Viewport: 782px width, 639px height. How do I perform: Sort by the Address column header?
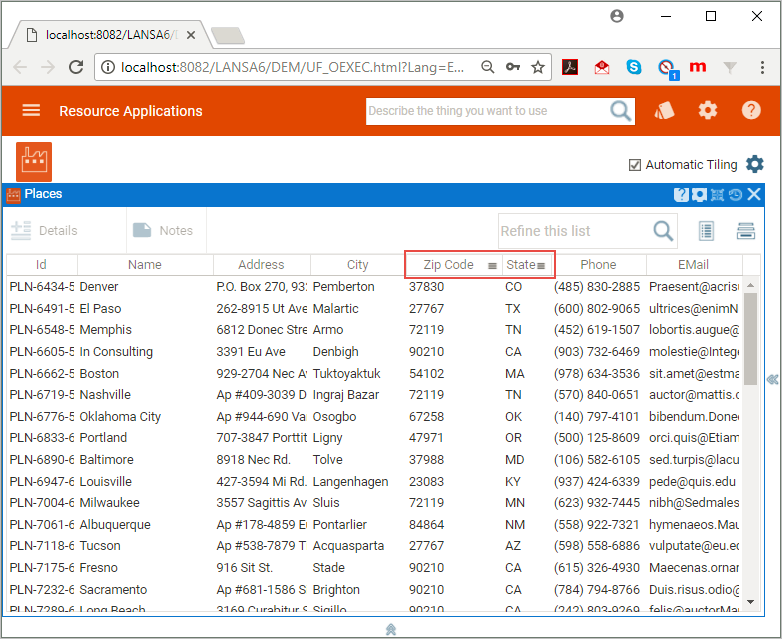[261, 264]
